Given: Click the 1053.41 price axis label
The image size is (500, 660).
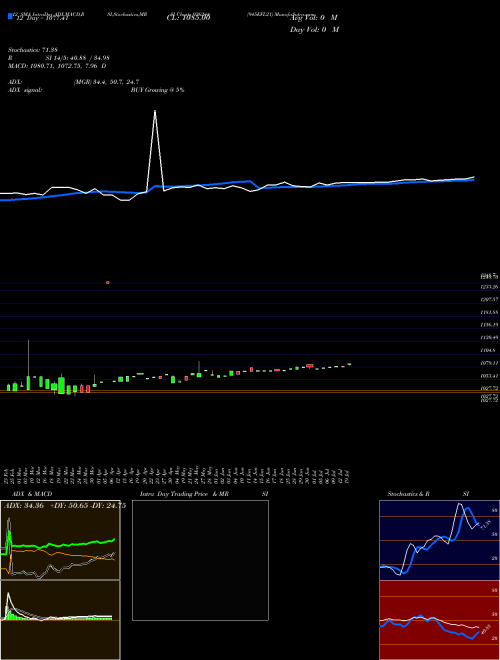Looking at the screenshot, I should (490, 375).
